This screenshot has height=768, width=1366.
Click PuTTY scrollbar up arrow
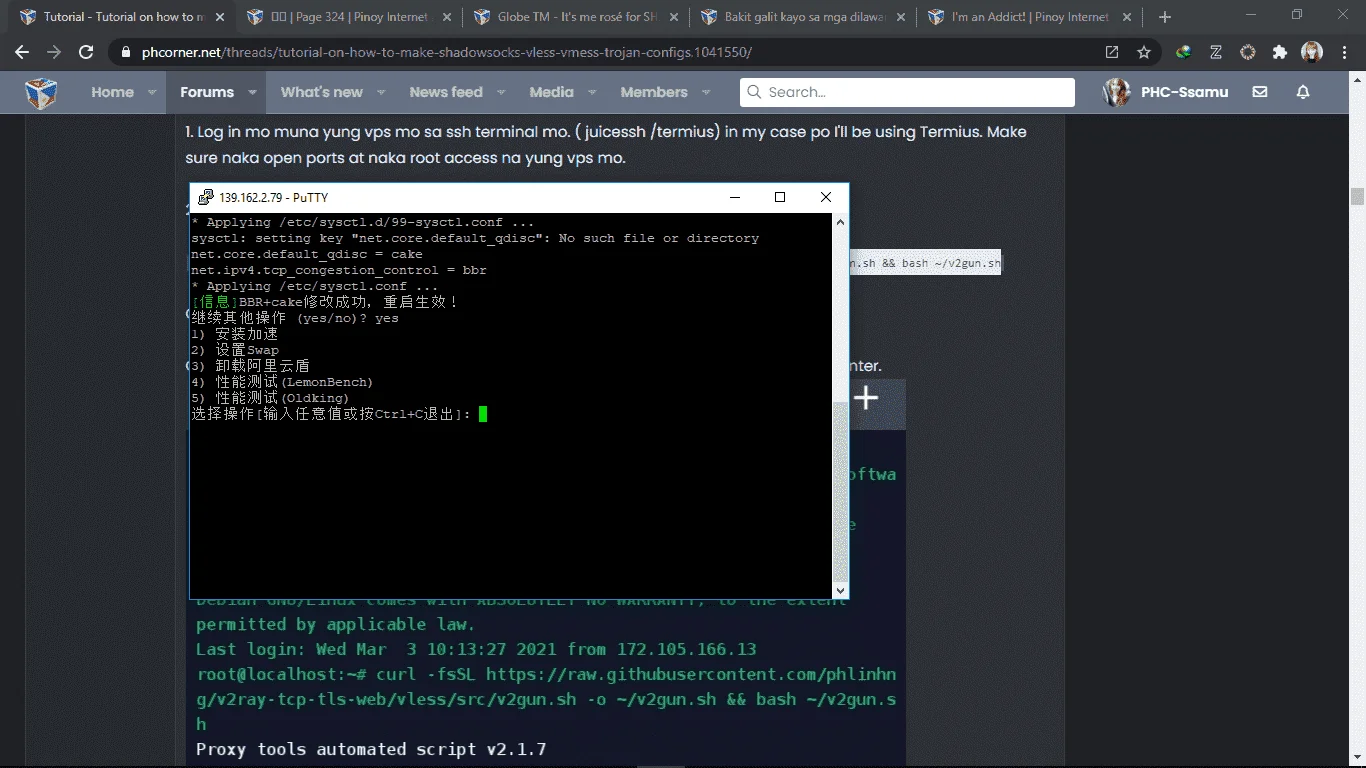click(x=841, y=221)
